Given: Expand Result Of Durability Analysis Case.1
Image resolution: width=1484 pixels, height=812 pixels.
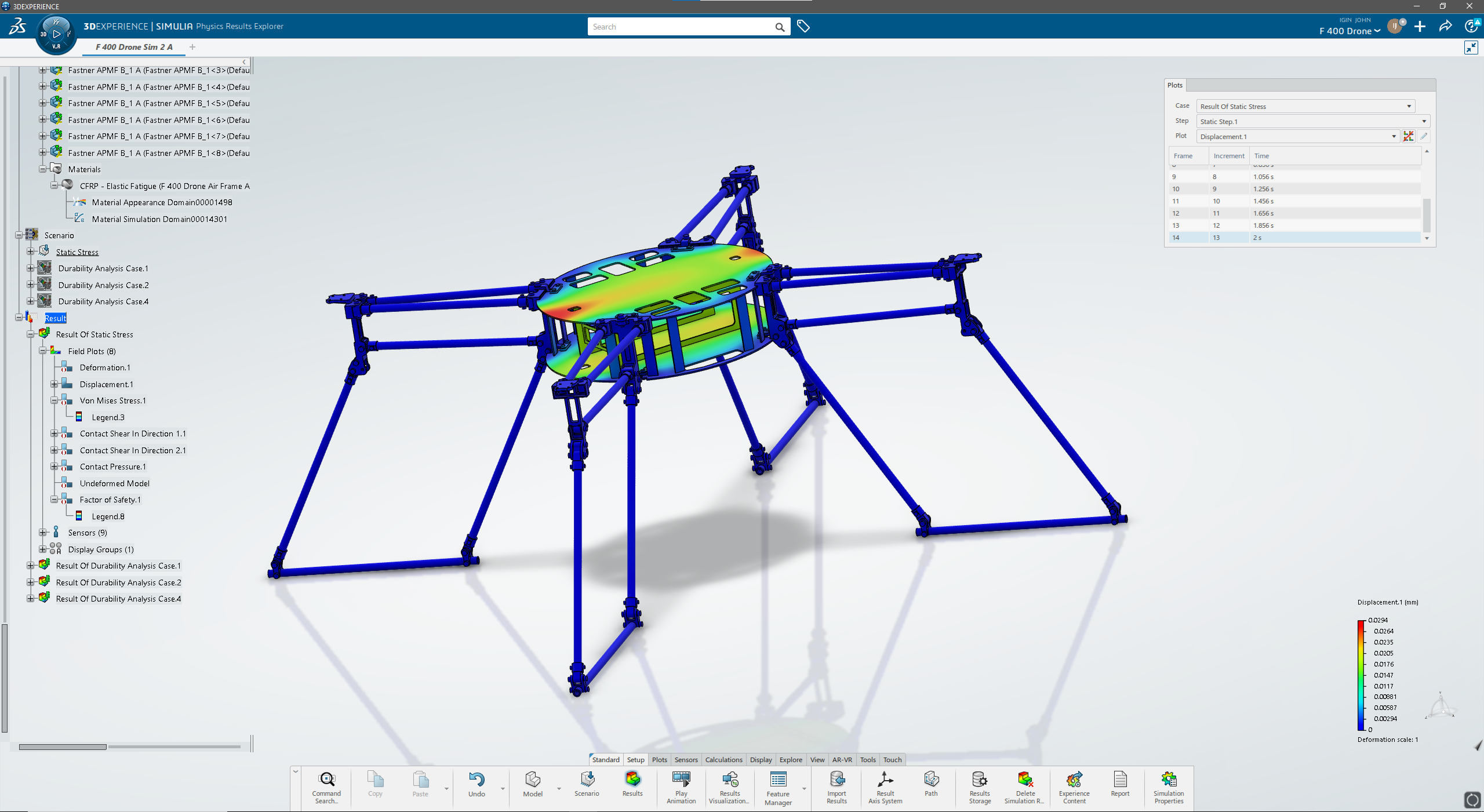Looking at the screenshot, I should coord(30,566).
